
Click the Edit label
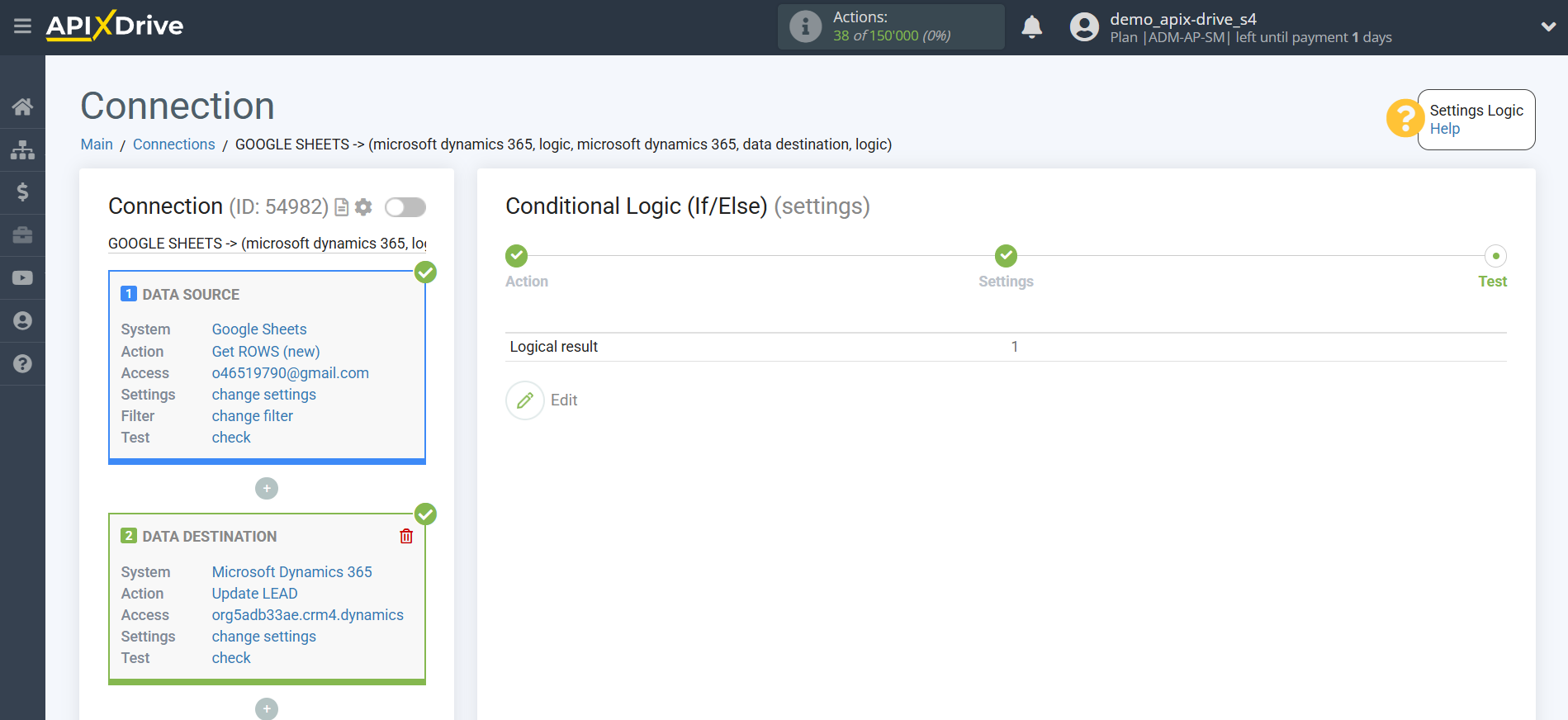(564, 400)
